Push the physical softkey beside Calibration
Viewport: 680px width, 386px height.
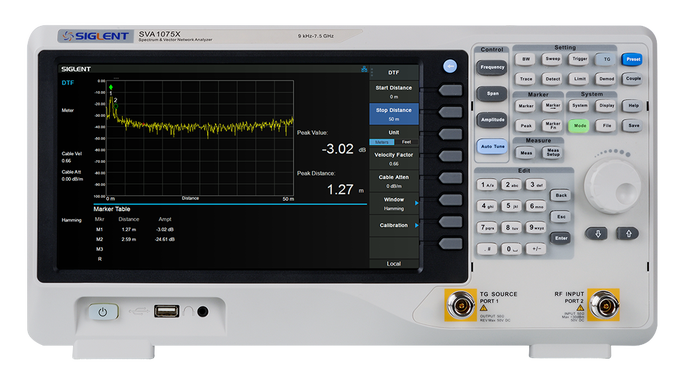[451, 222]
